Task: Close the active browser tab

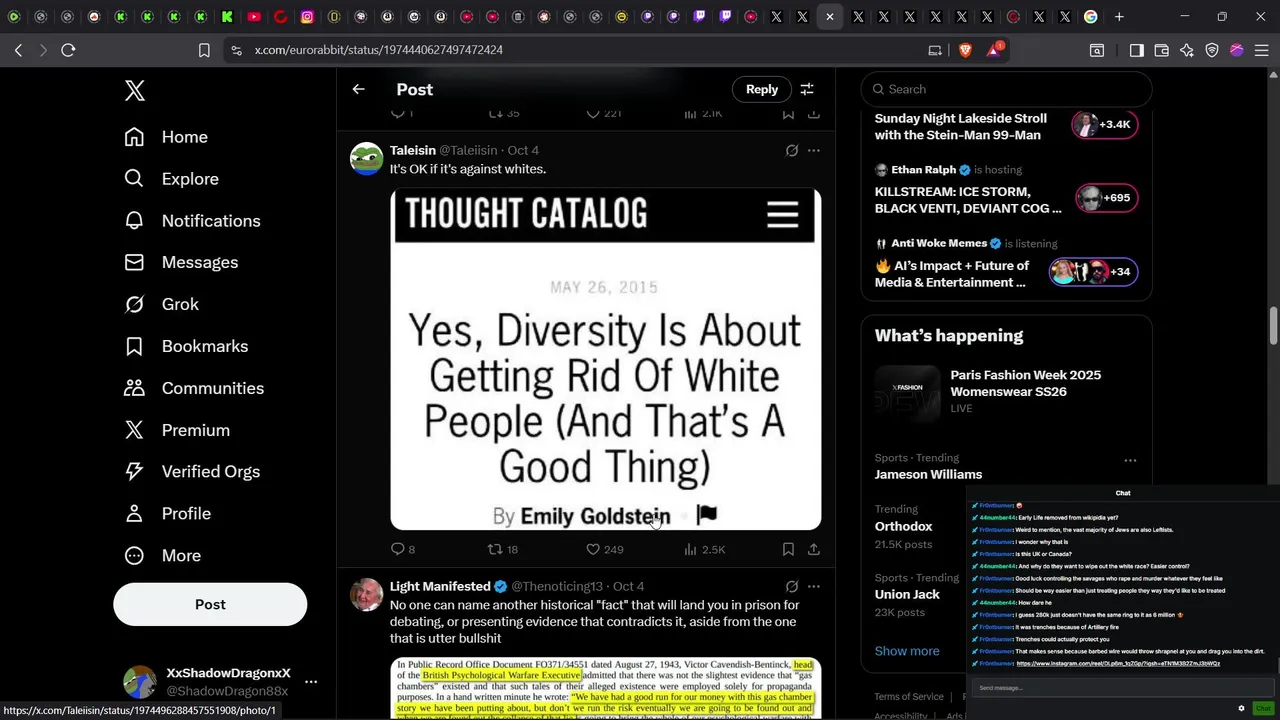Action: click(830, 17)
